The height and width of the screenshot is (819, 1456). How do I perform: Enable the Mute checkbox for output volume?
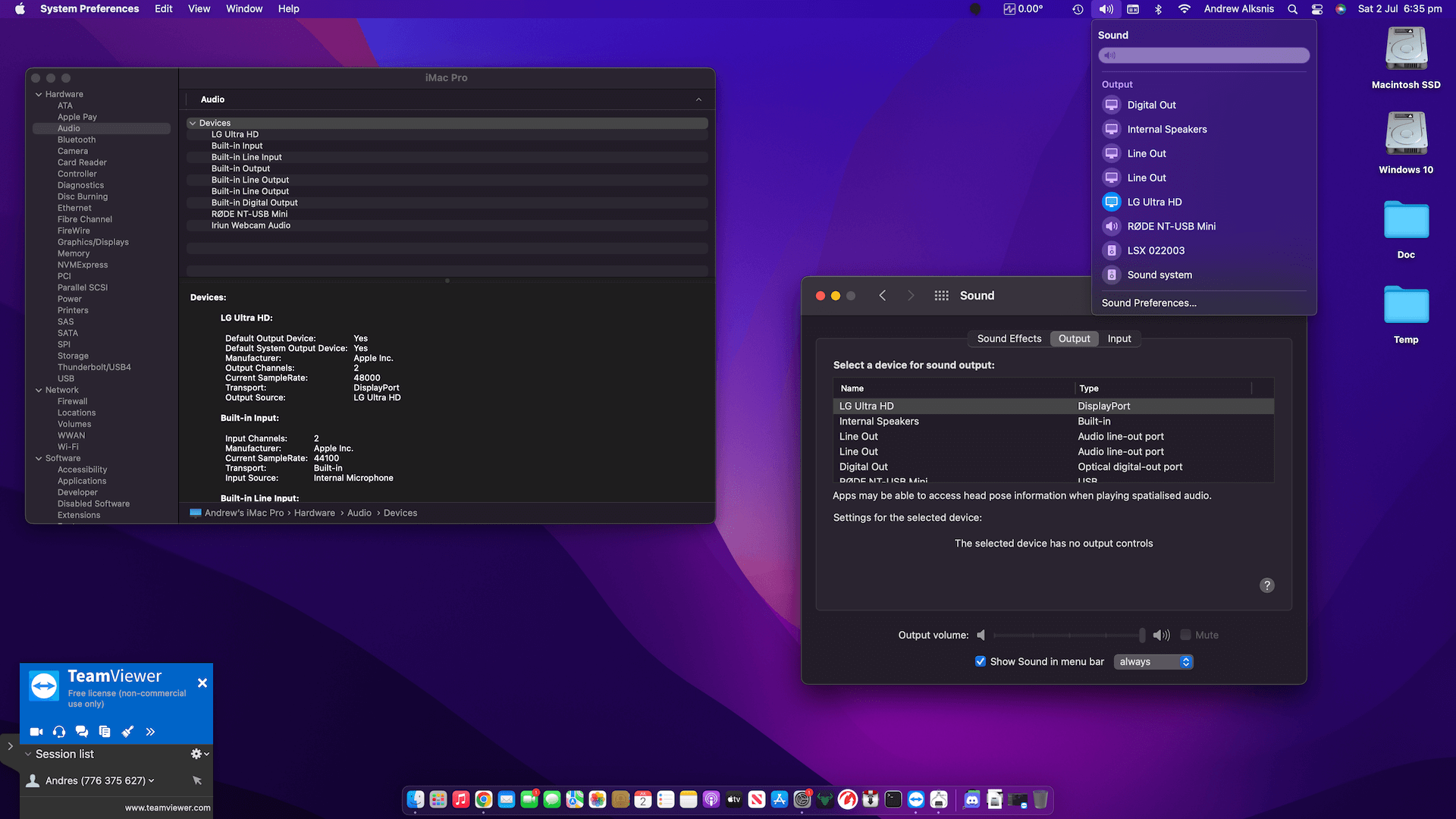pos(1185,635)
